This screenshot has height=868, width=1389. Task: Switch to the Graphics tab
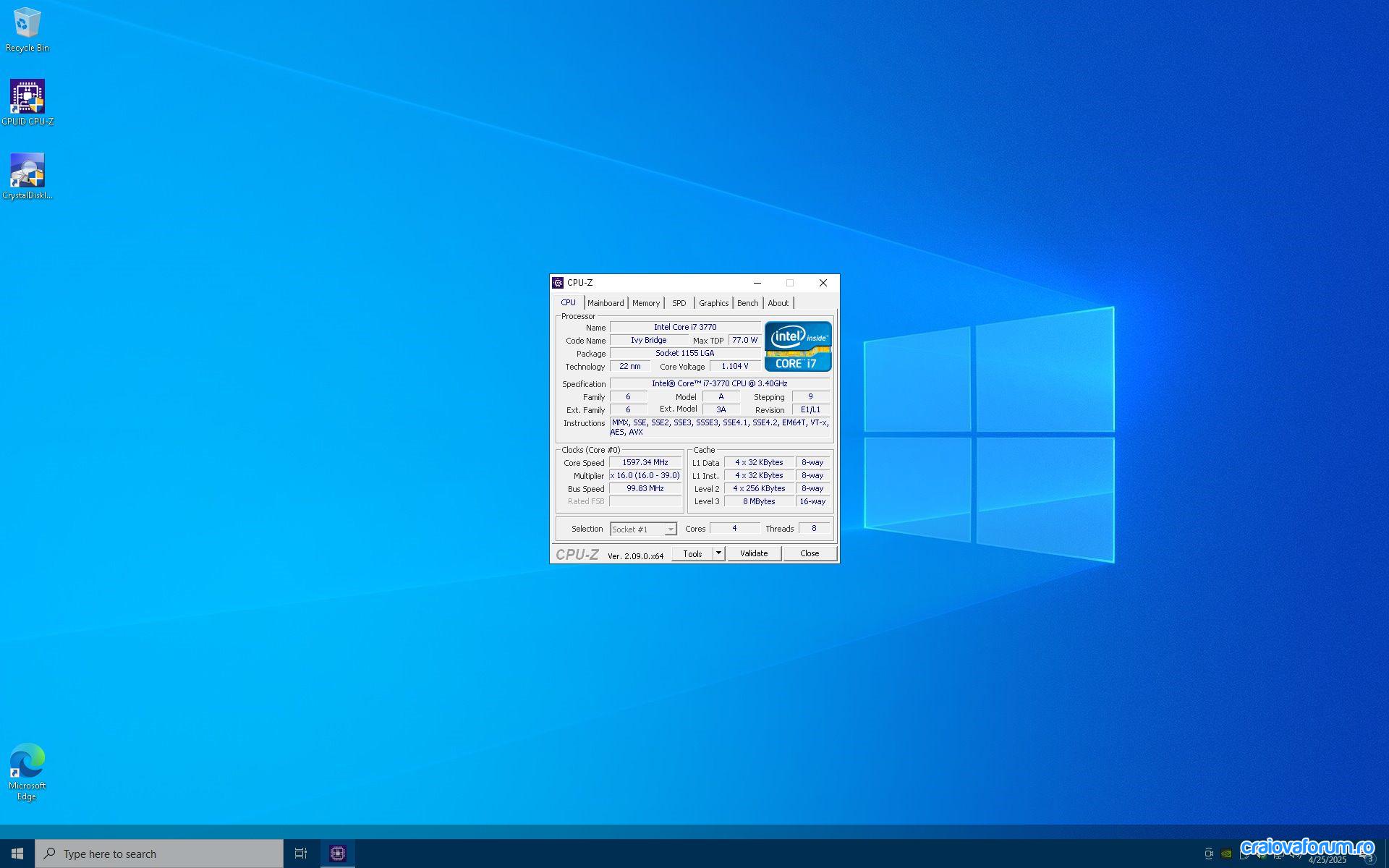tap(714, 303)
